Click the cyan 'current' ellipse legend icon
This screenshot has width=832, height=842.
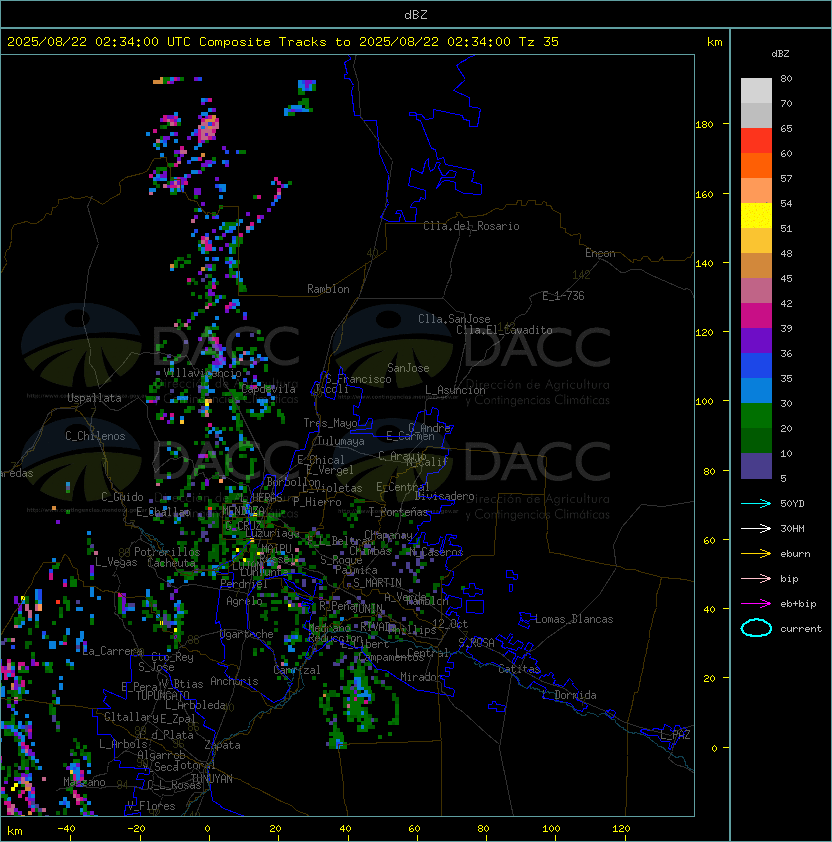click(756, 628)
